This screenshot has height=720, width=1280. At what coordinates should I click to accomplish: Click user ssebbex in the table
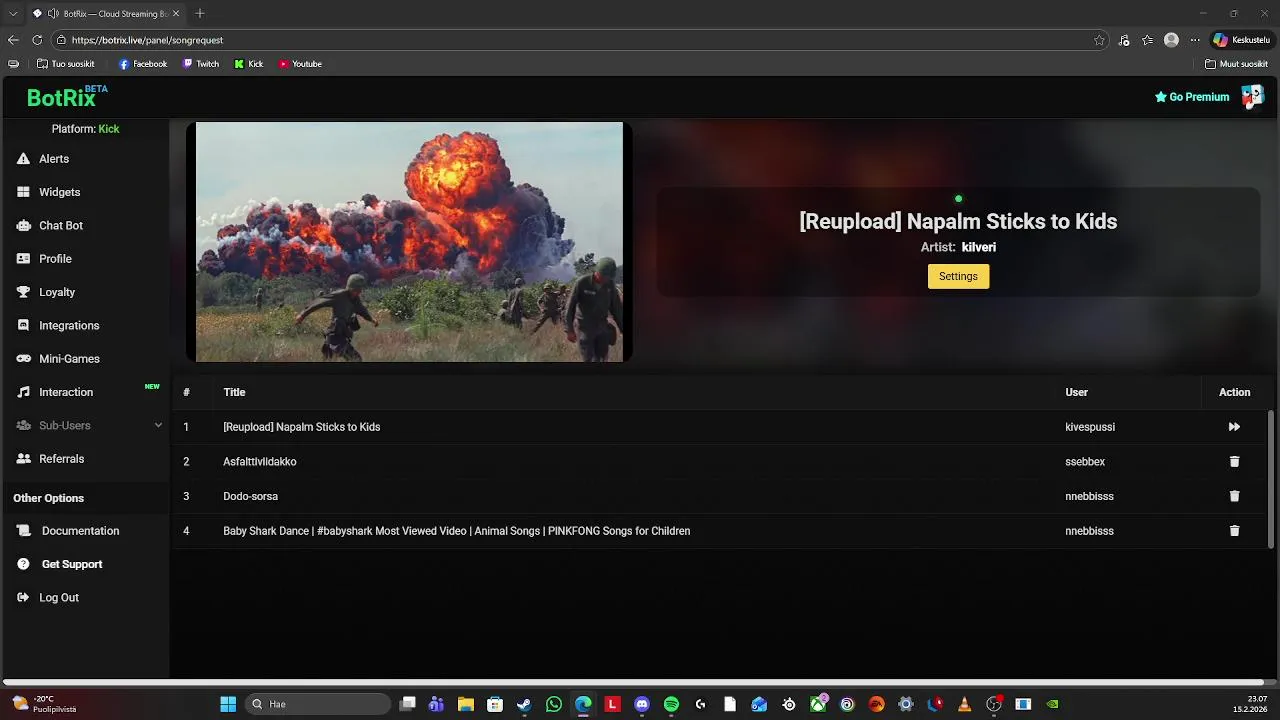(x=1085, y=462)
